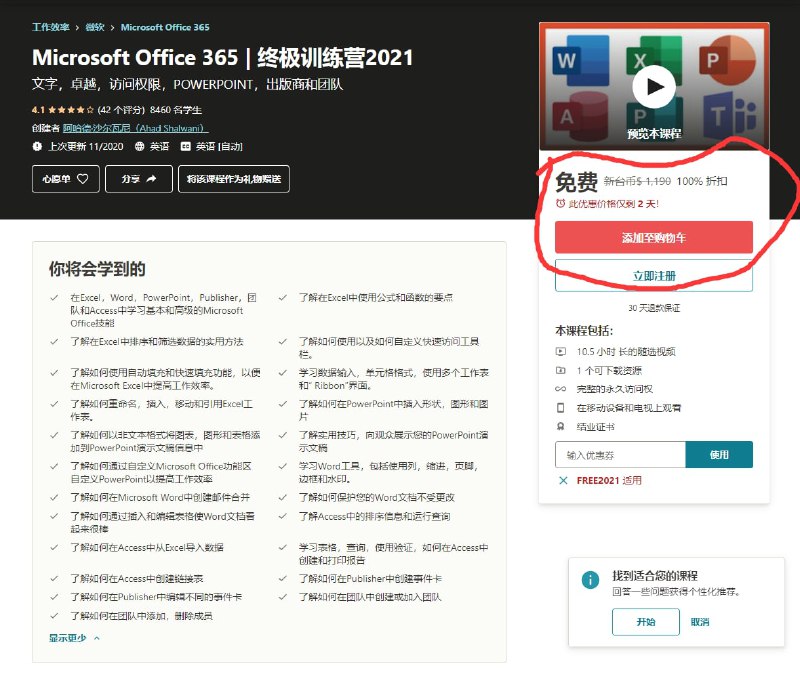Click the mobile device icon
Viewport: 800px width, 685px height.
pos(561,408)
